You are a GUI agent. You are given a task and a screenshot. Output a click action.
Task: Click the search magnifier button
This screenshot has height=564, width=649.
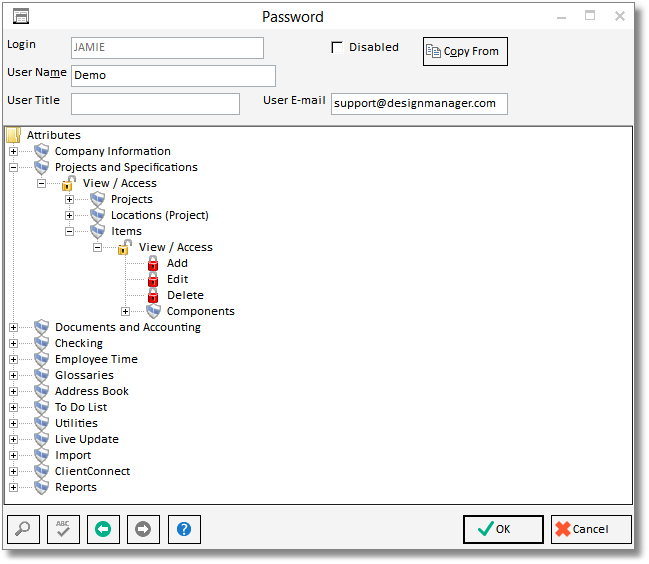tap(24, 529)
